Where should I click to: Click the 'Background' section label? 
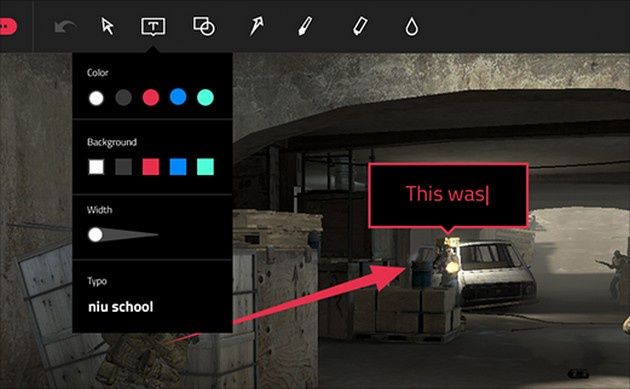point(112,142)
